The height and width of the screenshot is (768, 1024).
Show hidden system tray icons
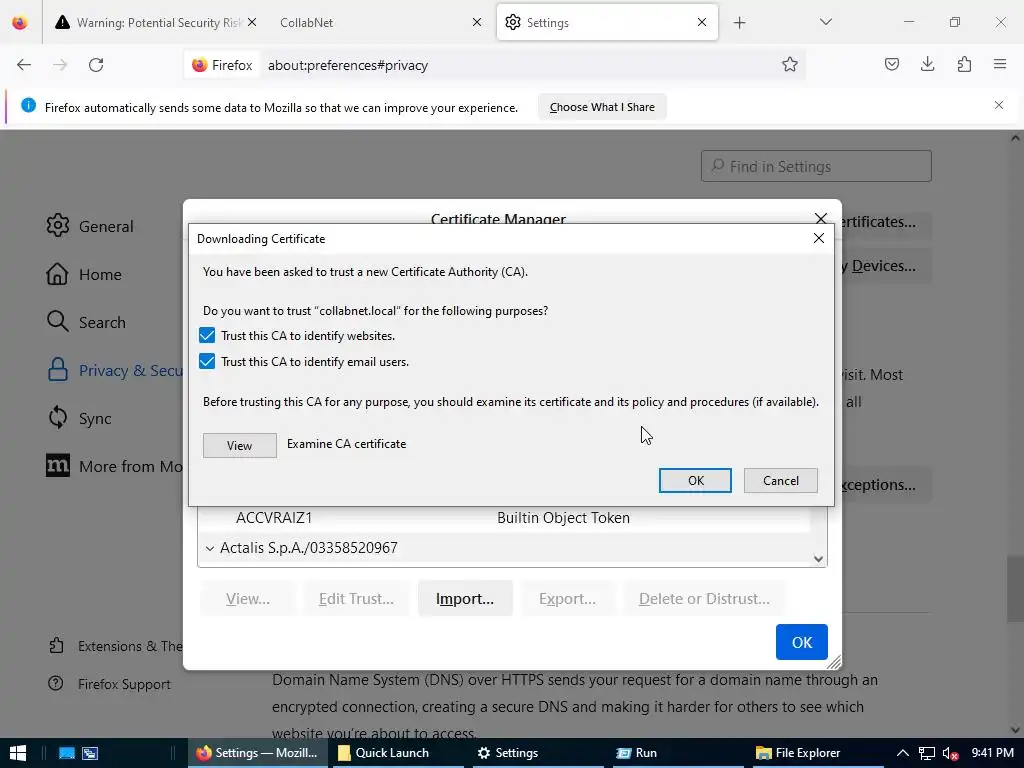[903, 753]
